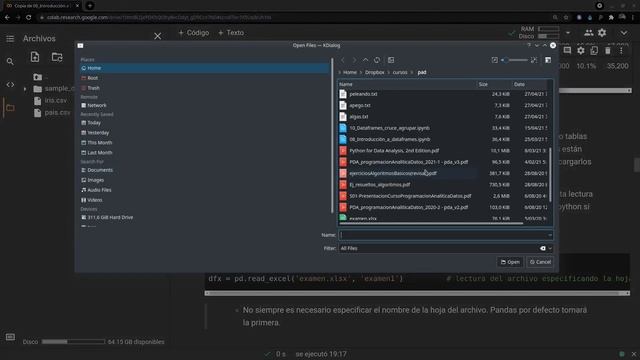
Task: Go back in the file dialog navigation
Action: pyautogui.click(x=343, y=60)
